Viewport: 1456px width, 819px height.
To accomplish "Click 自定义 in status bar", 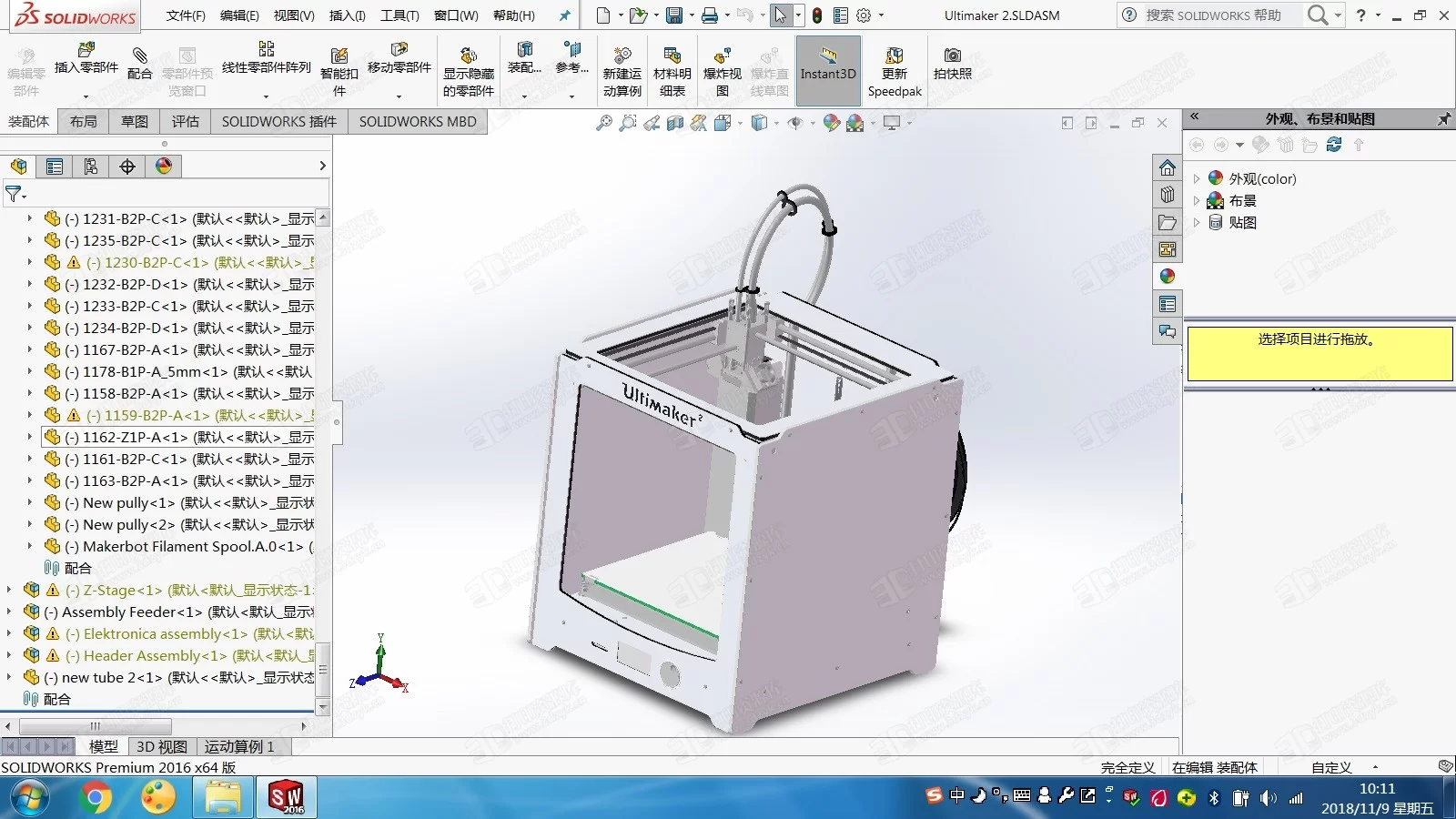I will pyautogui.click(x=1331, y=767).
